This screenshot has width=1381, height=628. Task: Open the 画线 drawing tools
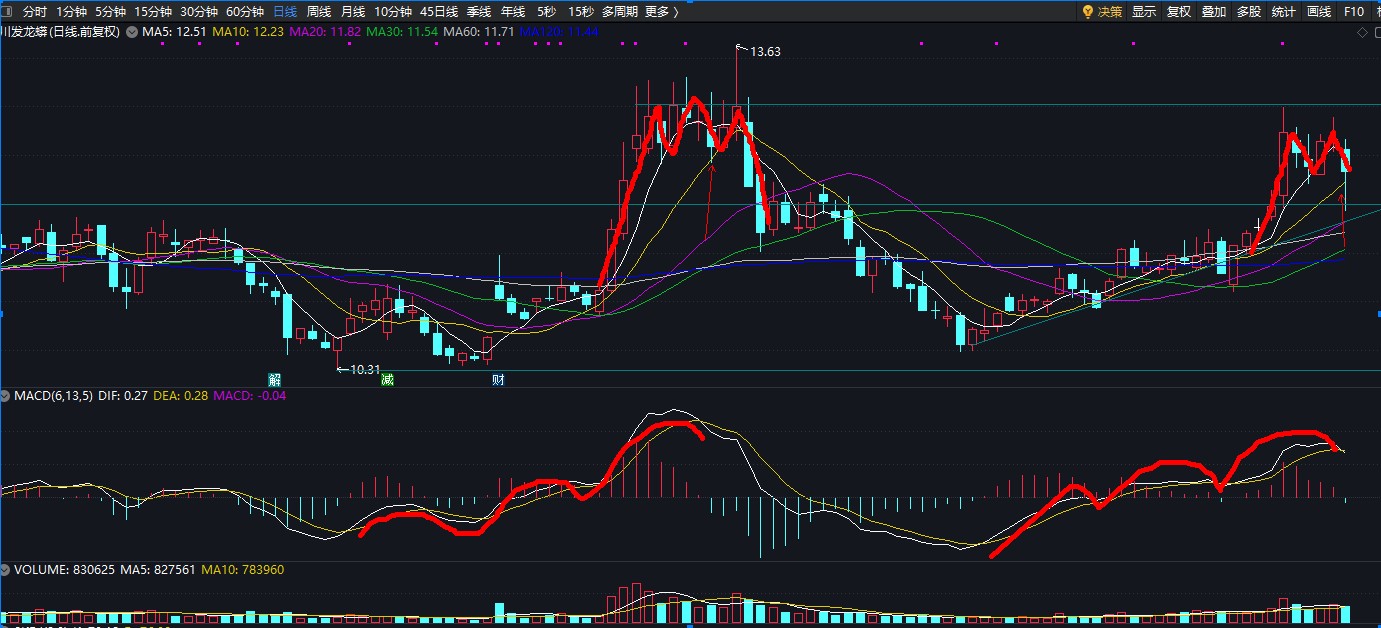[x=1319, y=12]
